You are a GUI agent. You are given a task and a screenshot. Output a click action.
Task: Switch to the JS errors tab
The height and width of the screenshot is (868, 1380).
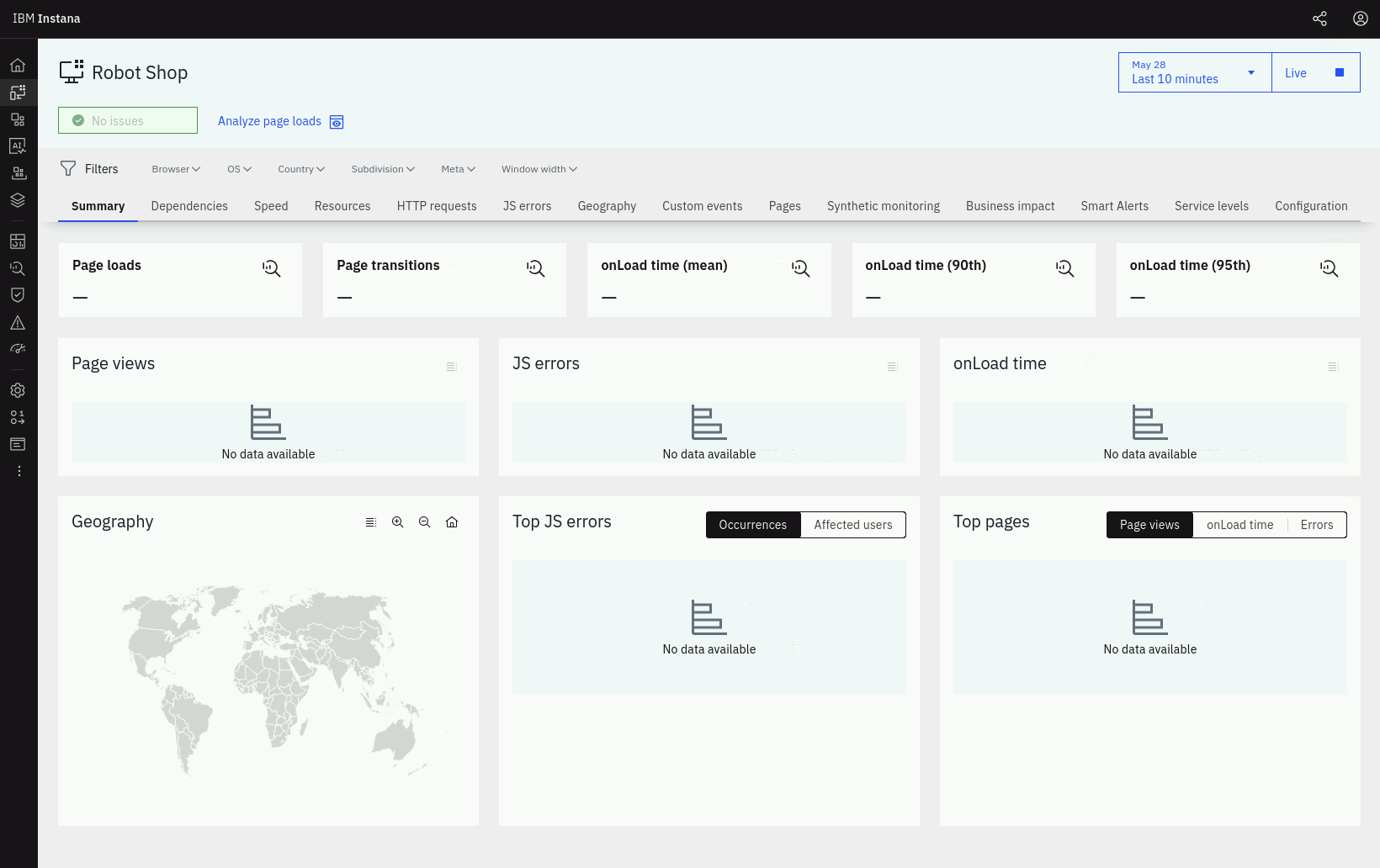tap(528, 206)
